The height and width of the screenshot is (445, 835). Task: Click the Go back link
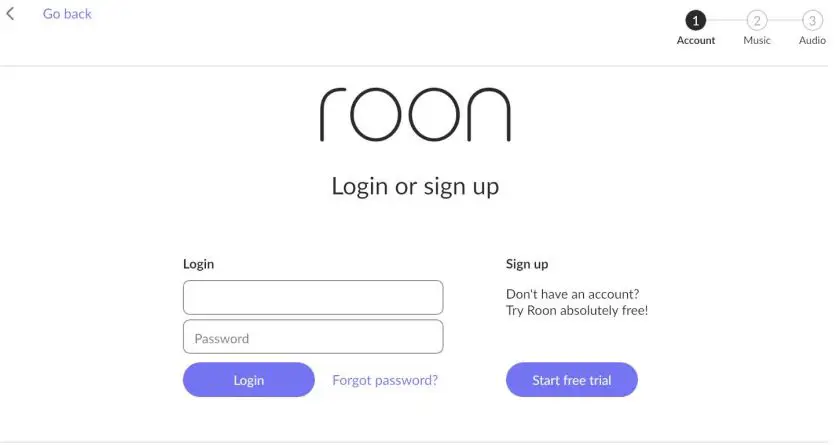click(x=67, y=14)
